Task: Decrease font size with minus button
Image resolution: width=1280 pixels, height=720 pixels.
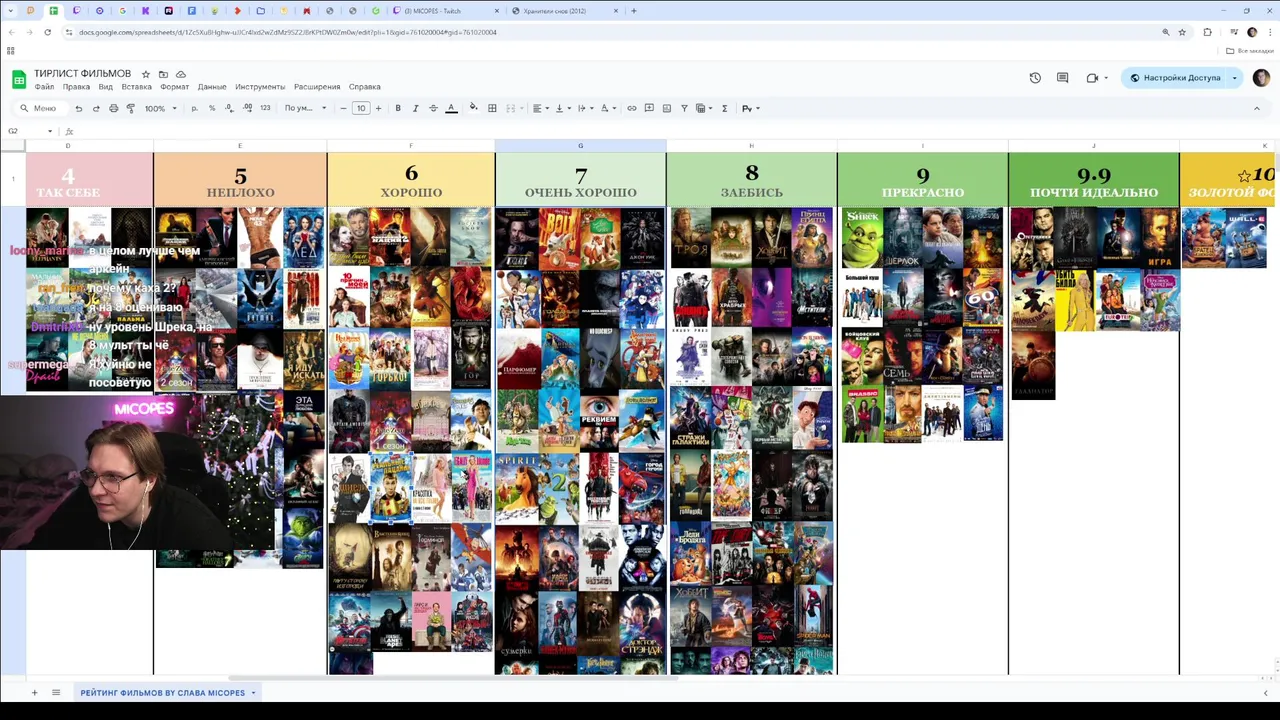Action: click(344, 108)
